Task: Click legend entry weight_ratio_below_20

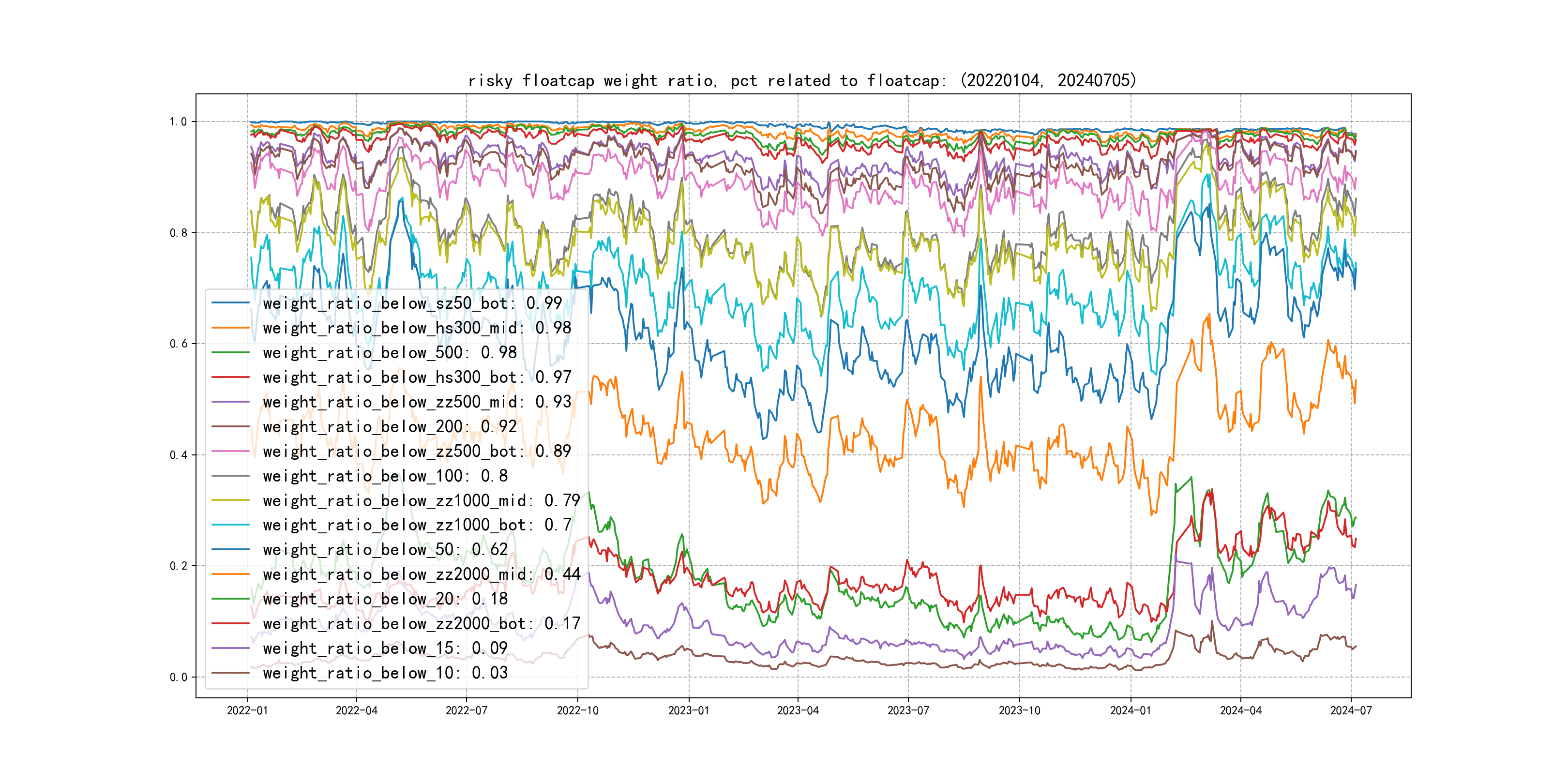Action: (x=385, y=599)
